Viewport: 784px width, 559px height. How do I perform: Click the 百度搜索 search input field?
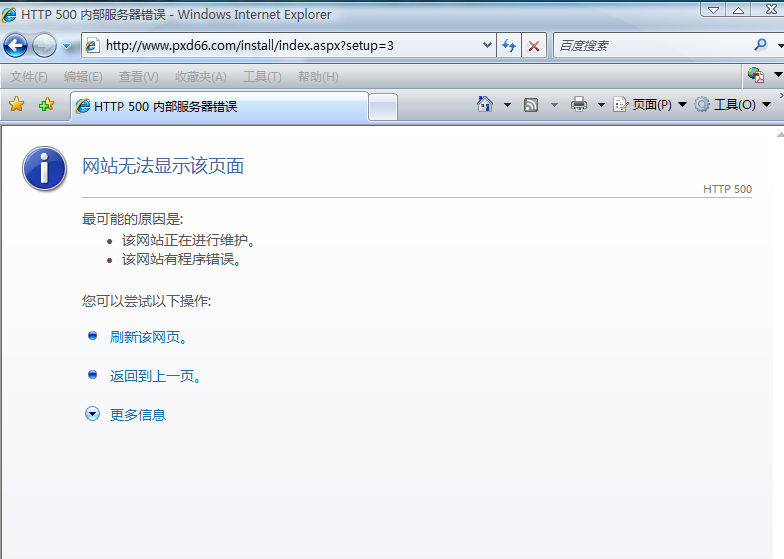[650, 46]
